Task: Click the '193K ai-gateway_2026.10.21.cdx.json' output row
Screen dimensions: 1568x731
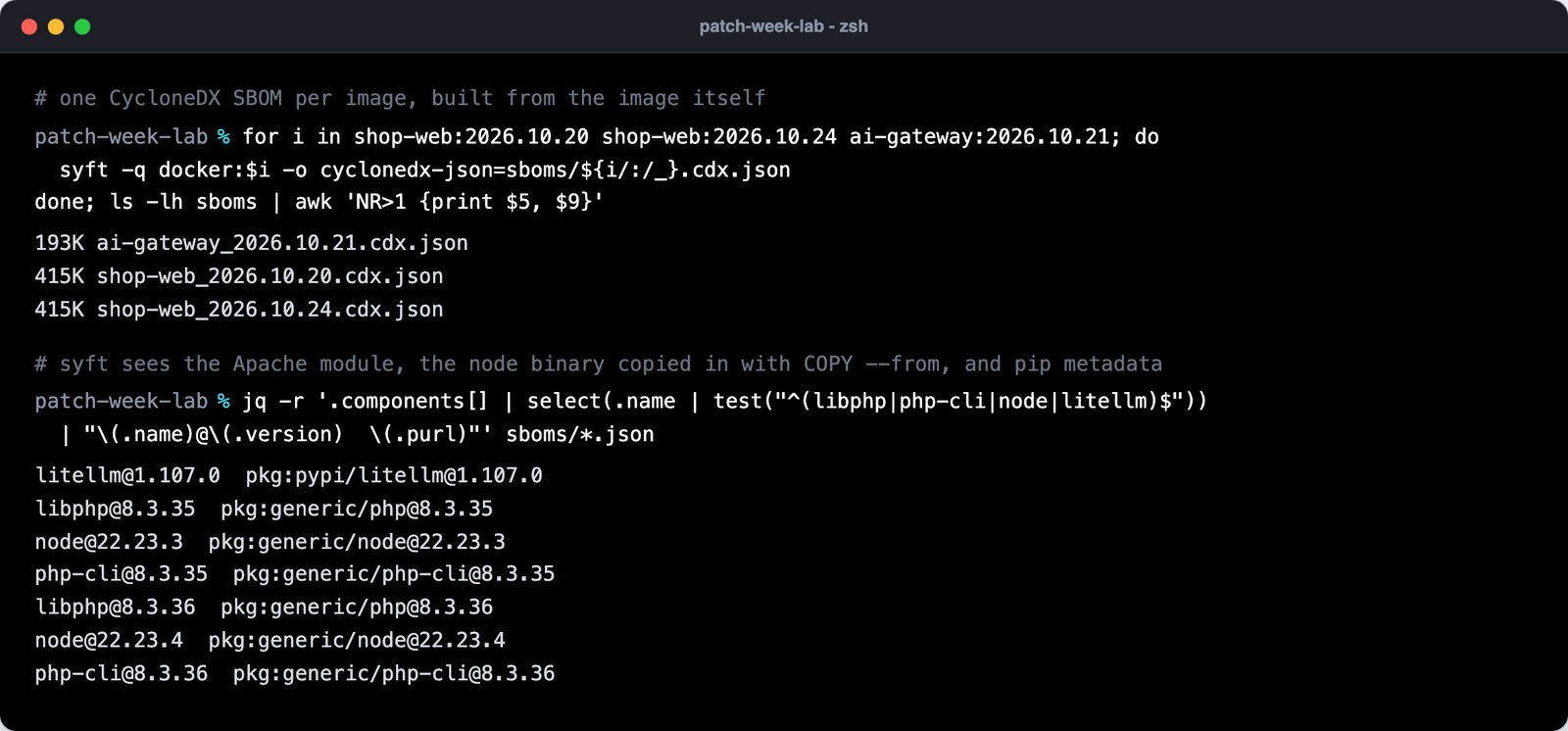Action: click(251, 243)
